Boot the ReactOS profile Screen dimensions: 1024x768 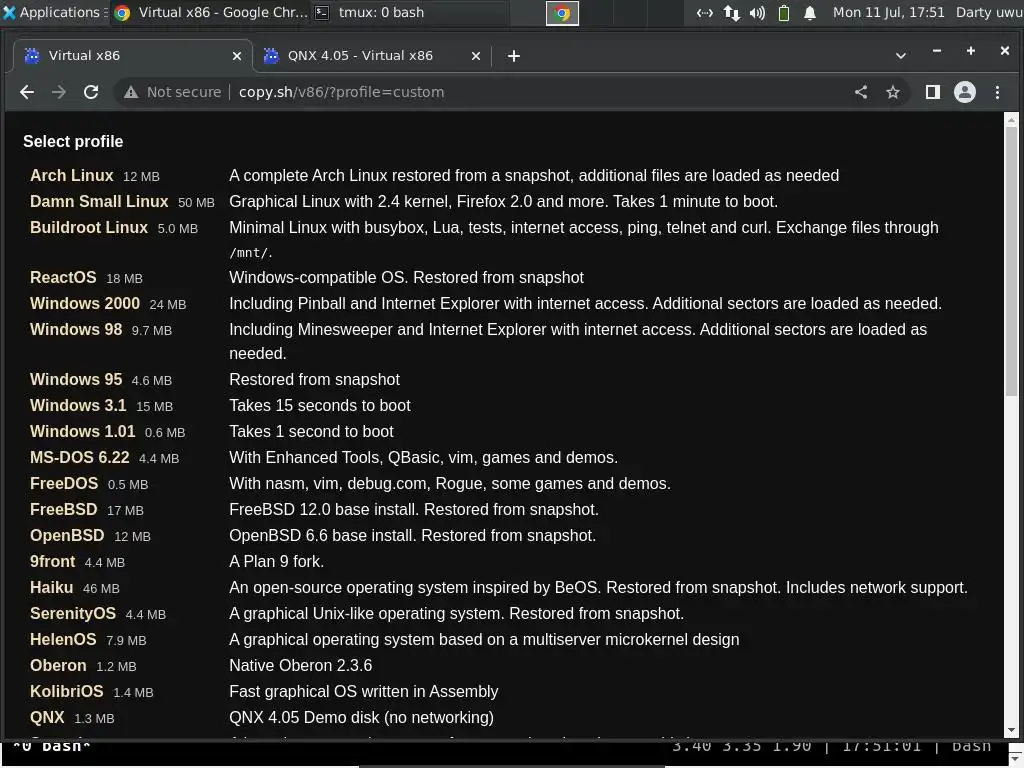63,278
